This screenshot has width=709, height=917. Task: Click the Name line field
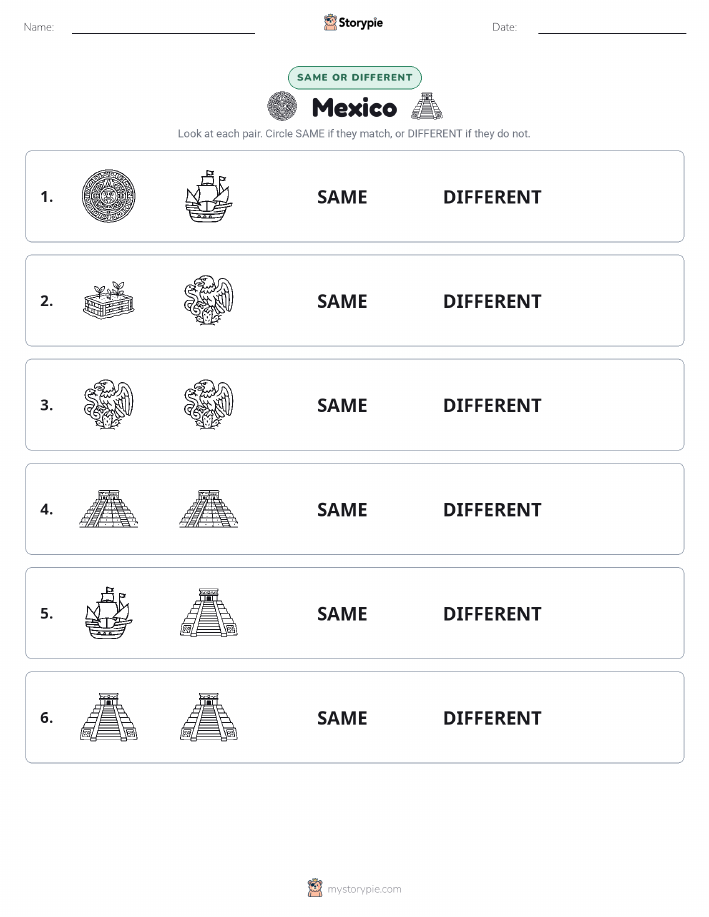[163, 28]
